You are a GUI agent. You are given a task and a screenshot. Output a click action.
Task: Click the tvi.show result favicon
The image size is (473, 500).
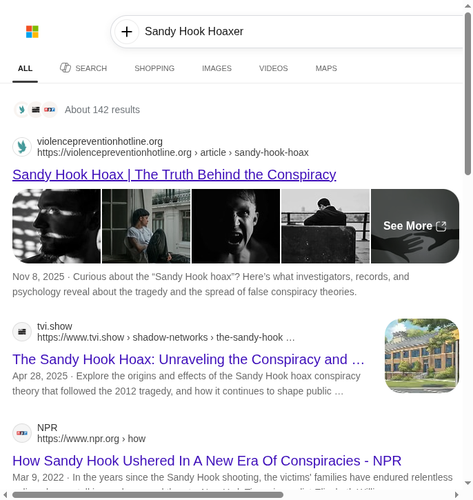click(x=22, y=332)
